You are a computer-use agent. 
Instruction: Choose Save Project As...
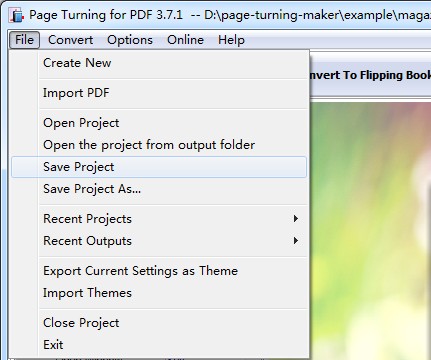(x=159, y=189)
